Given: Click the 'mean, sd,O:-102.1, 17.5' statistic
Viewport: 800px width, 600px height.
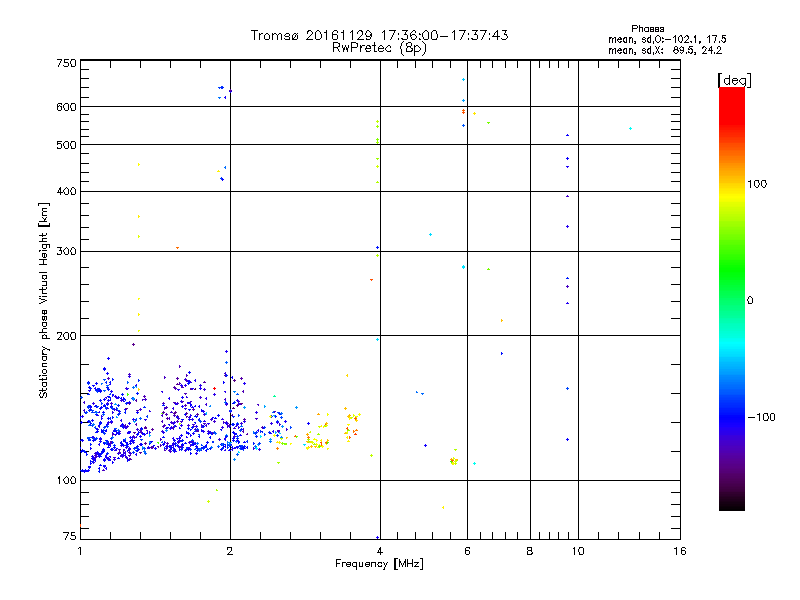Looking at the screenshot, I should [667, 39].
